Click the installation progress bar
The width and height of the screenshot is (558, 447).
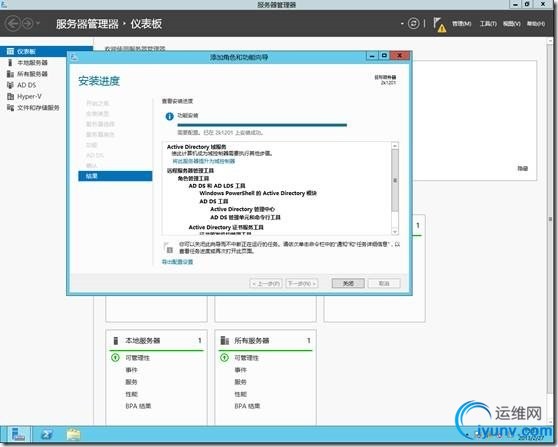coord(262,125)
